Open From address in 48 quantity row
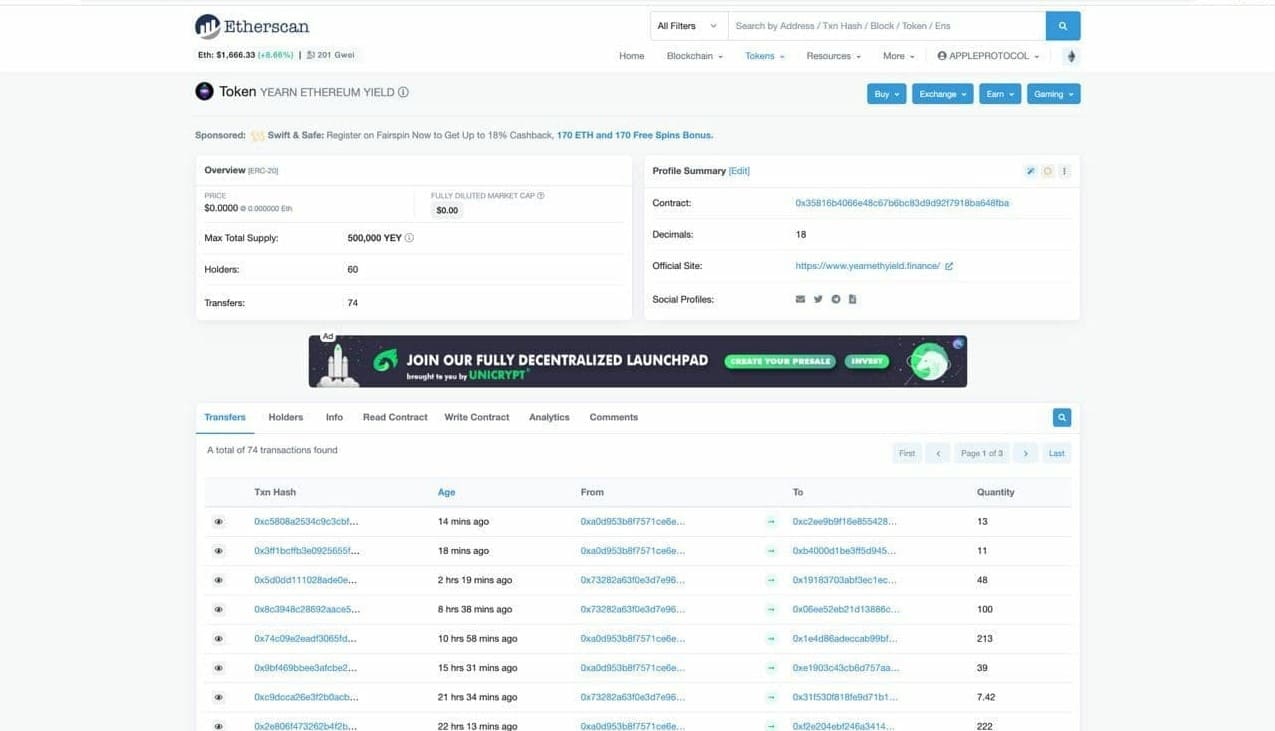This screenshot has width=1275, height=731. (633, 580)
